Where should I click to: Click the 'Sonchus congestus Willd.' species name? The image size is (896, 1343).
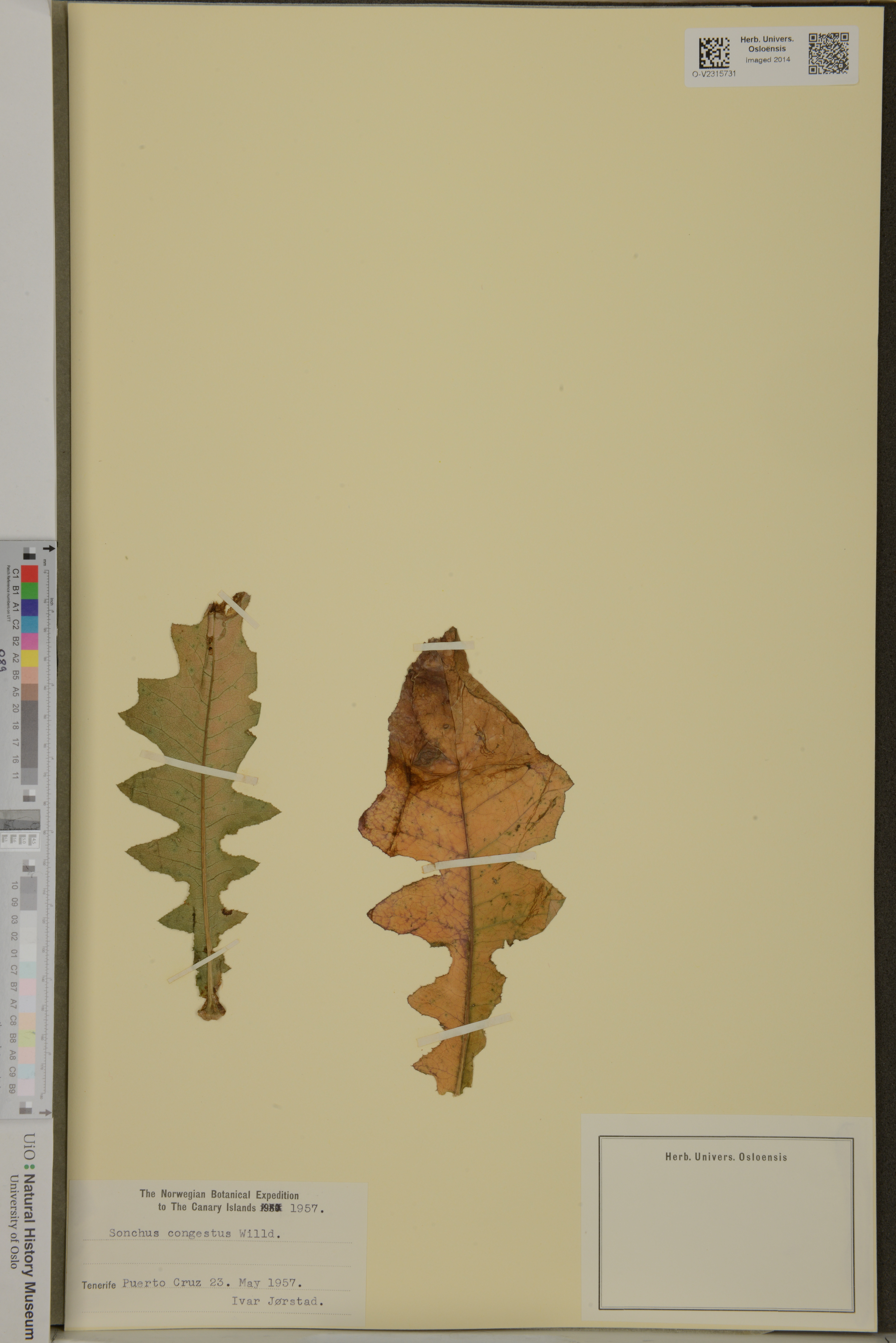tap(195, 1233)
